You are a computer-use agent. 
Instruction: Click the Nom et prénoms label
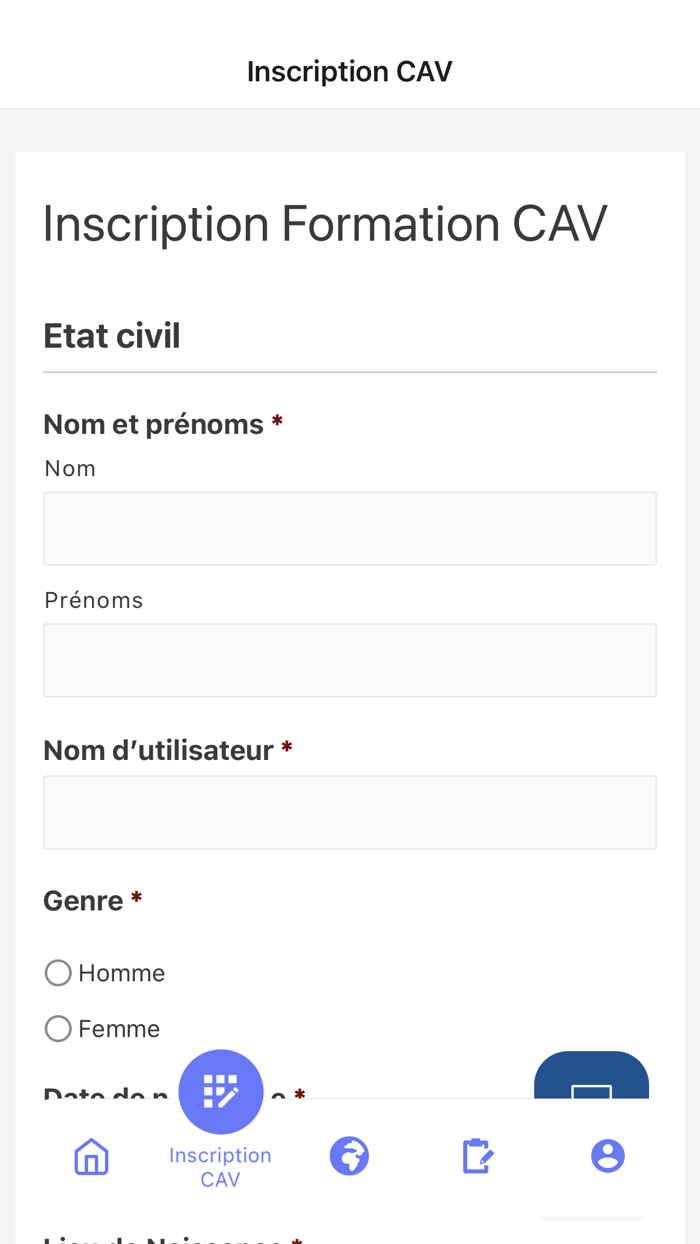153,423
